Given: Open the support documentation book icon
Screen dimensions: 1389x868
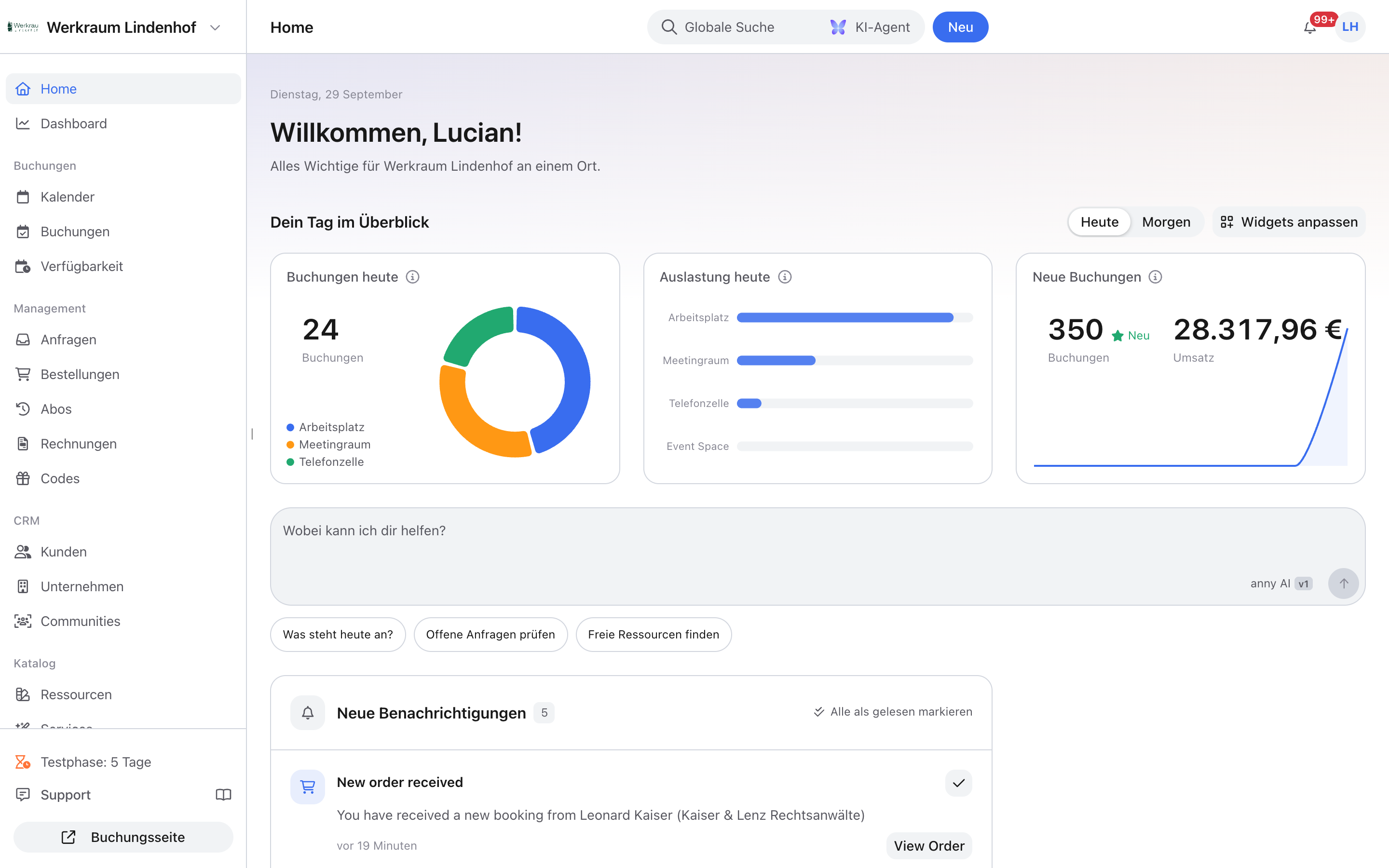Looking at the screenshot, I should pyautogui.click(x=223, y=795).
